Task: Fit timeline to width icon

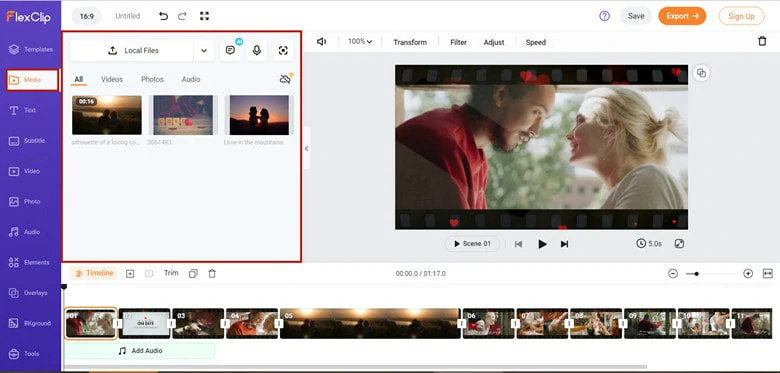Action: point(768,274)
